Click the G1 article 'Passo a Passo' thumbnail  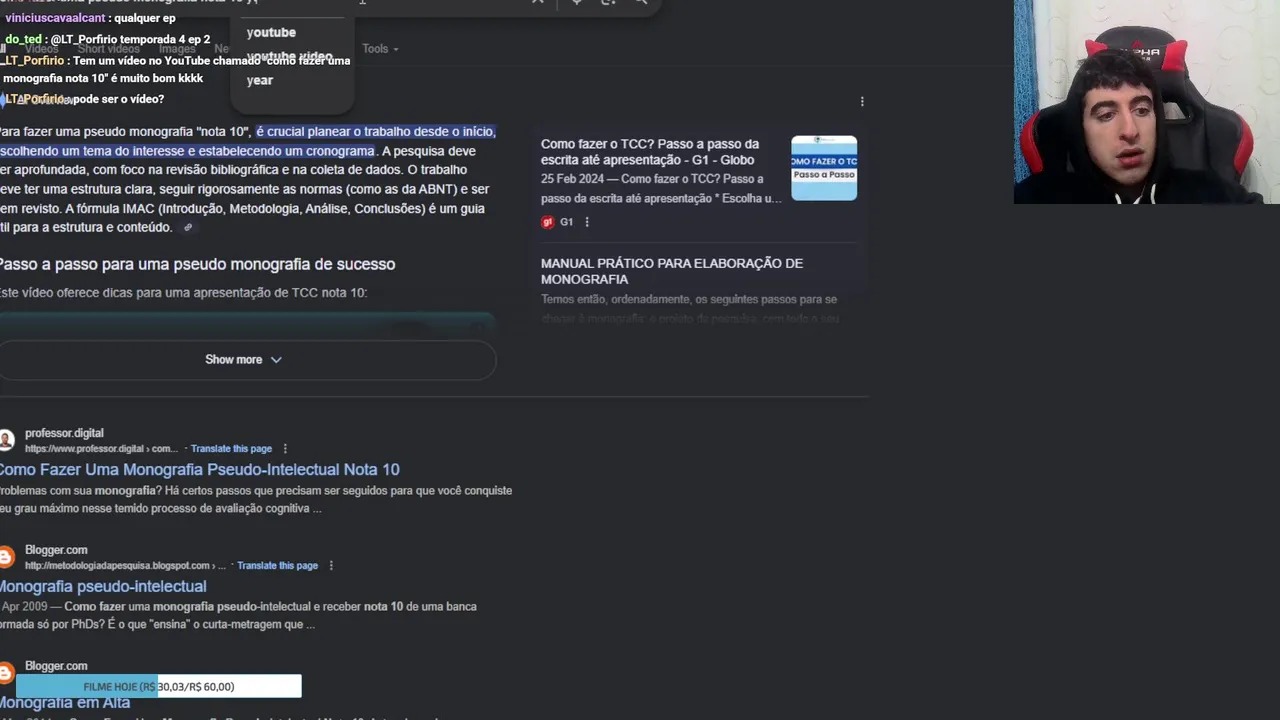coord(824,168)
